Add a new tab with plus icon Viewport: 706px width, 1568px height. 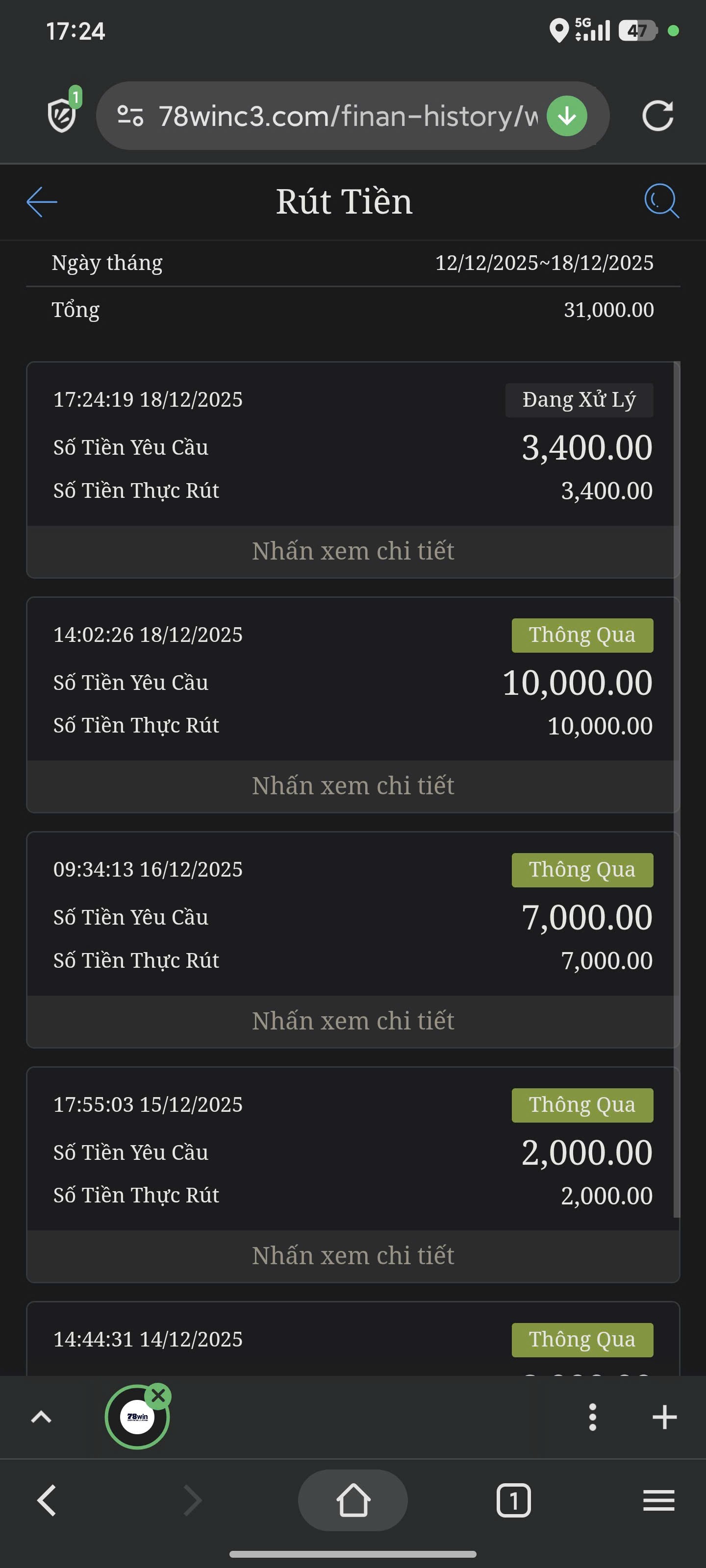click(664, 1417)
